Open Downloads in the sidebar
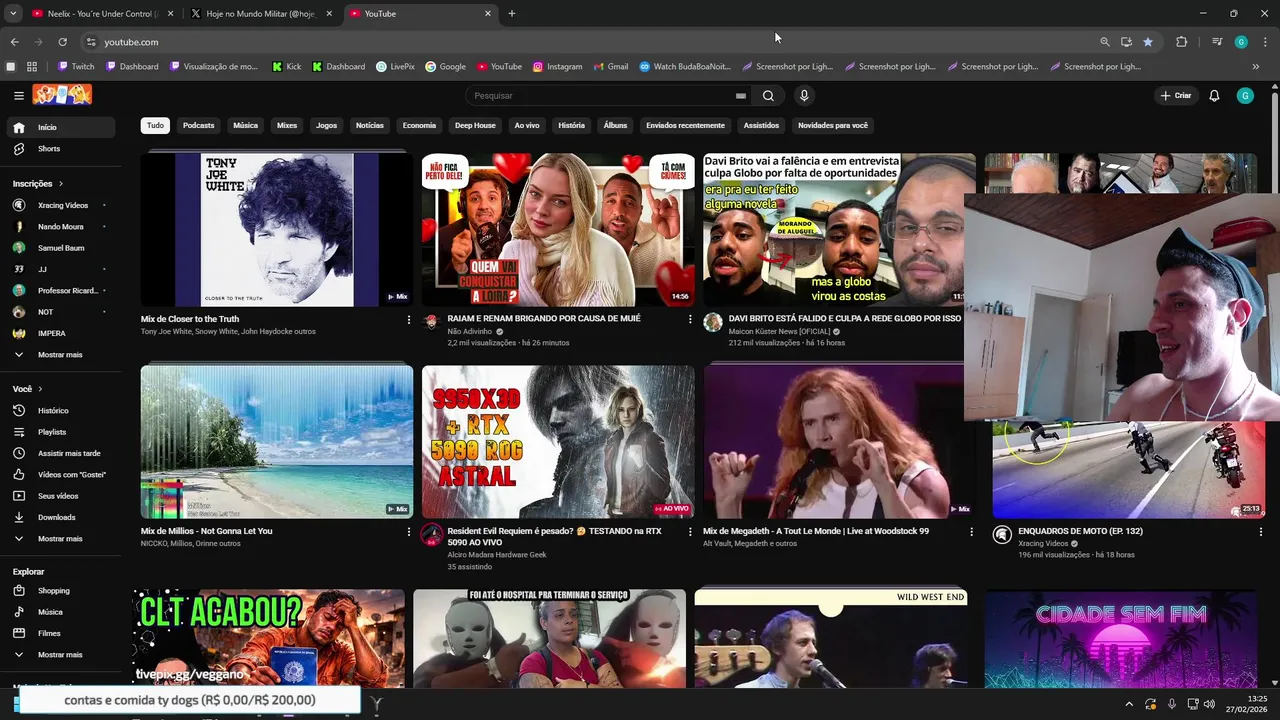The height and width of the screenshot is (720, 1280). pyautogui.click(x=63, y=517)
